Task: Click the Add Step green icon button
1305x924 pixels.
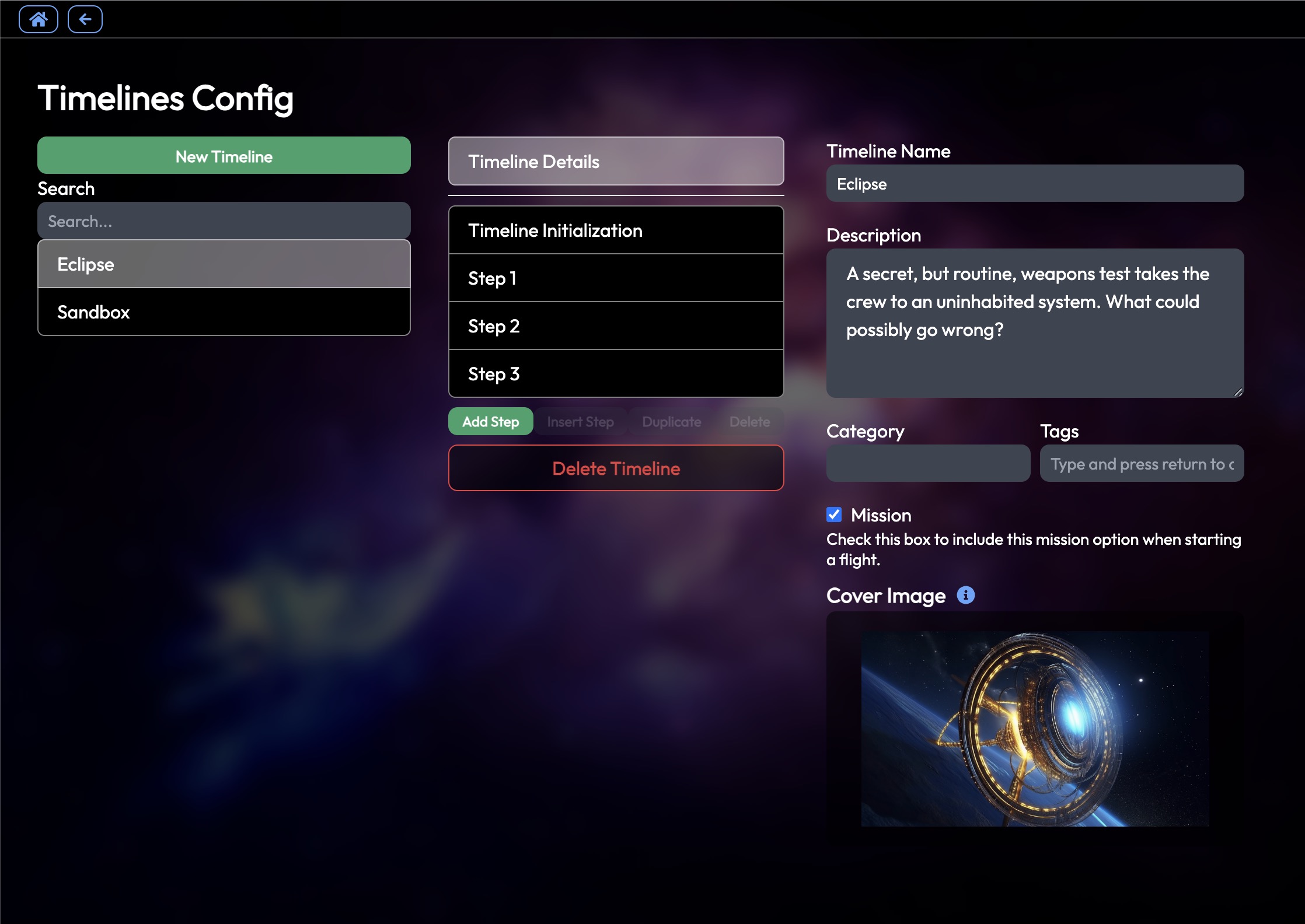Action: (x=490, y=421)
